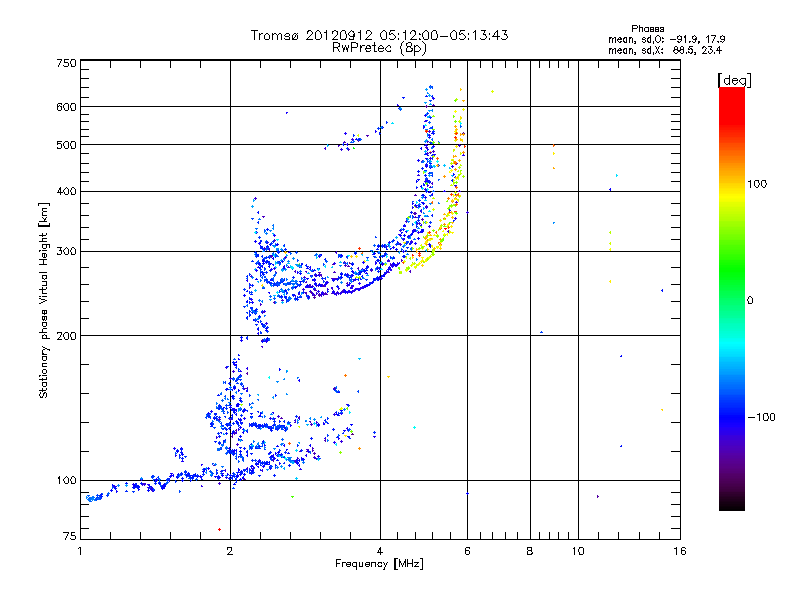This screenshot has height=600, width=800.
Task: Click y-axis tick label "600"
Action: click(66, 107)
